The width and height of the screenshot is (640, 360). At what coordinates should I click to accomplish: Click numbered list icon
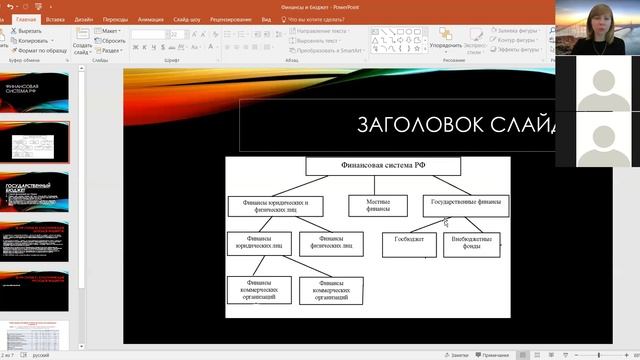(x=242, y=35)
